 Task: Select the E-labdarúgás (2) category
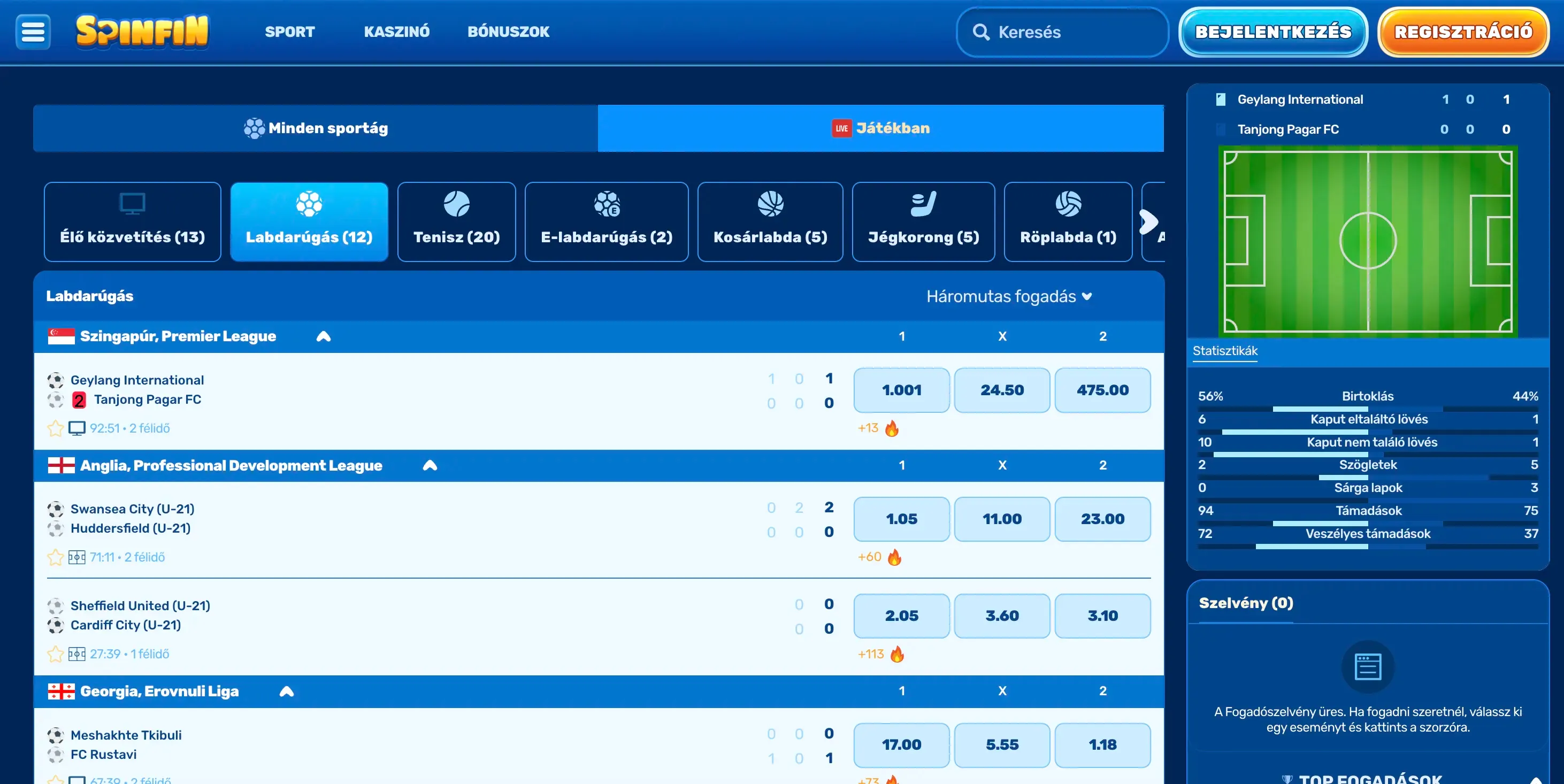coord(607,222)
